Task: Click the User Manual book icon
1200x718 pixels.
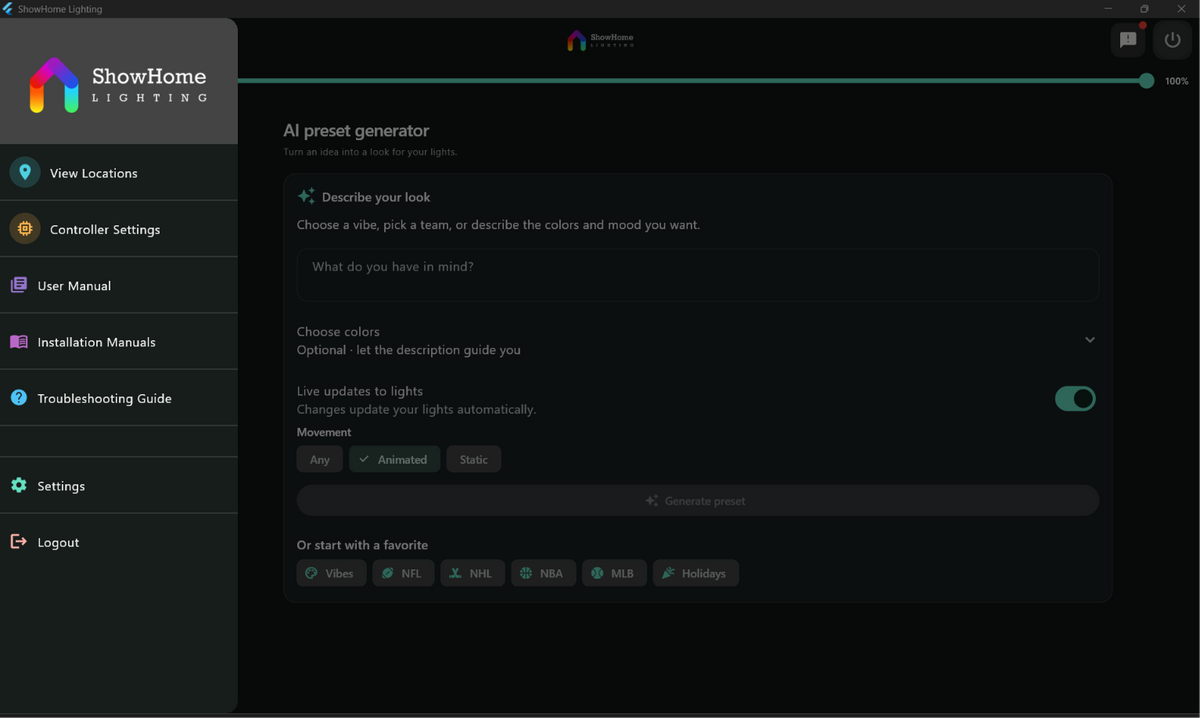Action: pos(19,285)
